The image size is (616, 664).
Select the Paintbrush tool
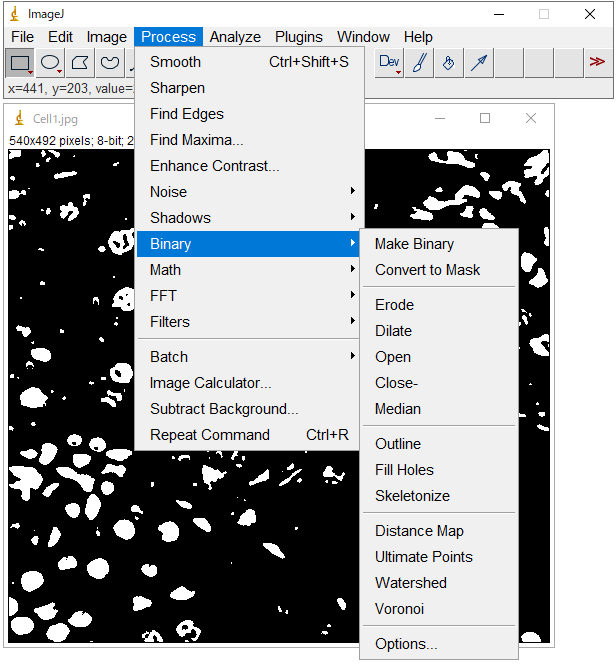[x=420, y=63]
